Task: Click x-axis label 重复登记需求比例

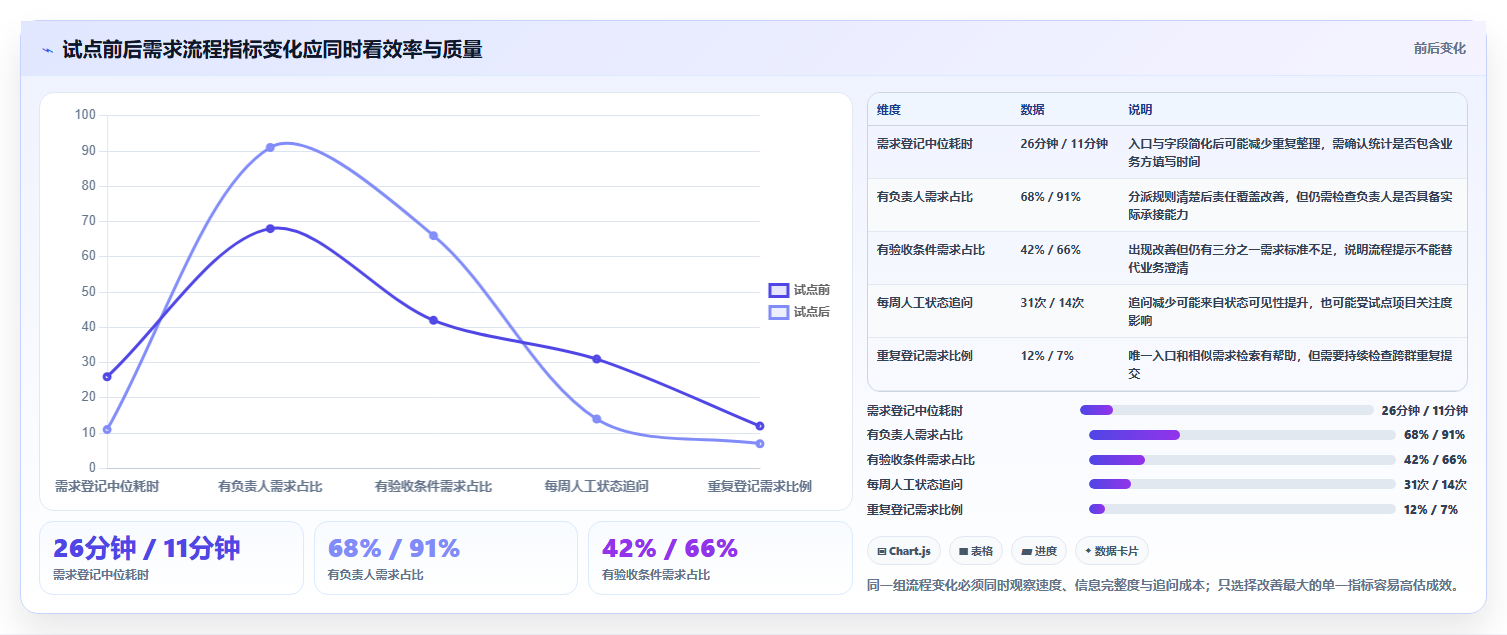Action: [760, 486]
